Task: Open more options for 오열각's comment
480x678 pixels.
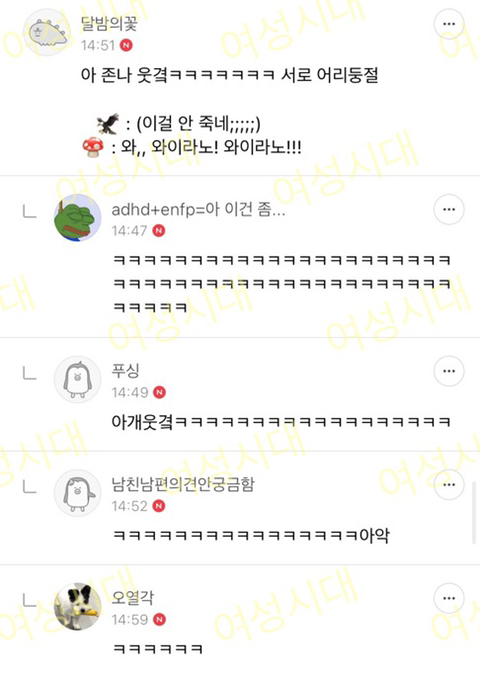Action: click(449, 598)
